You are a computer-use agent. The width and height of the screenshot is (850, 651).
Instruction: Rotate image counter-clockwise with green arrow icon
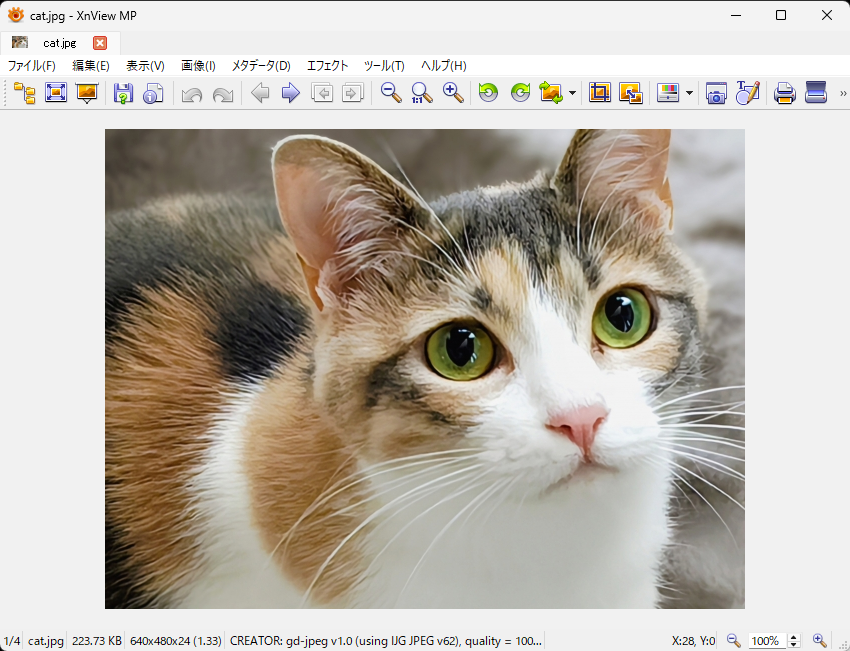click(x=488, y=93)
